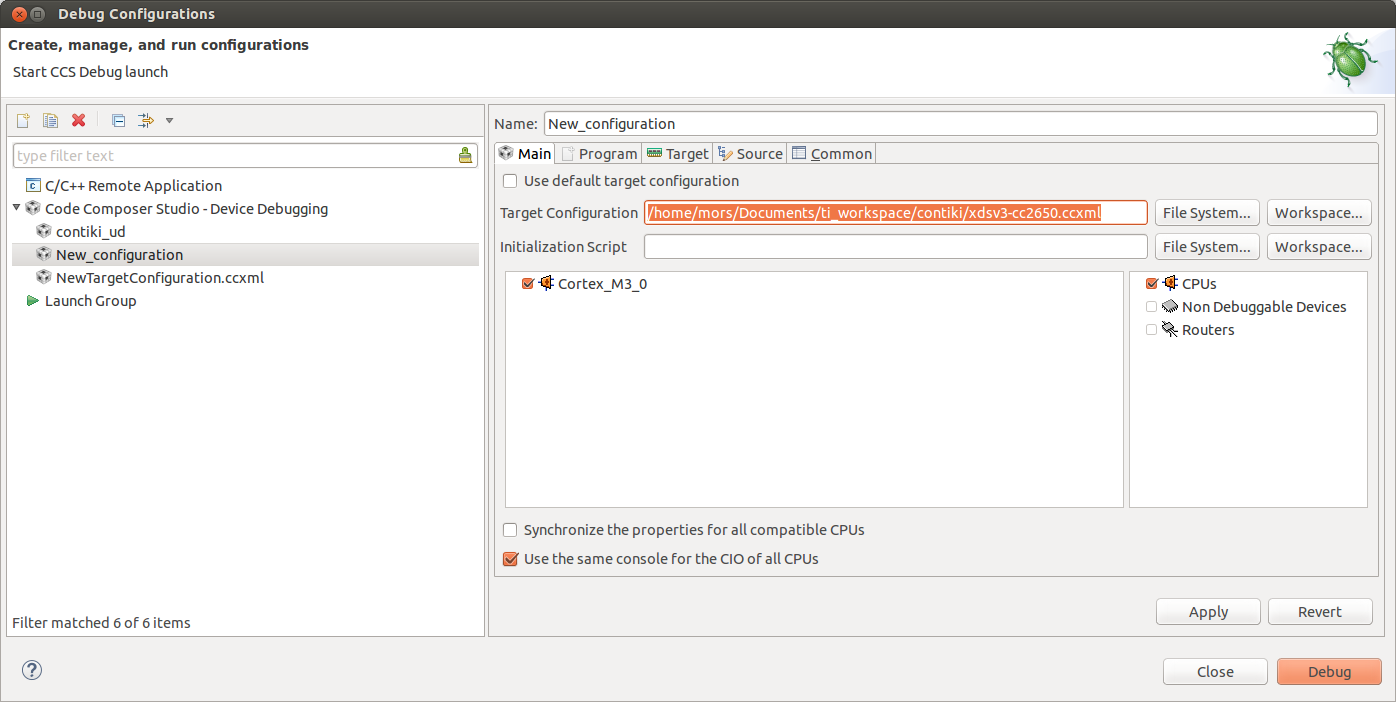Click File System button for Target Configuration

point(1207,213)
